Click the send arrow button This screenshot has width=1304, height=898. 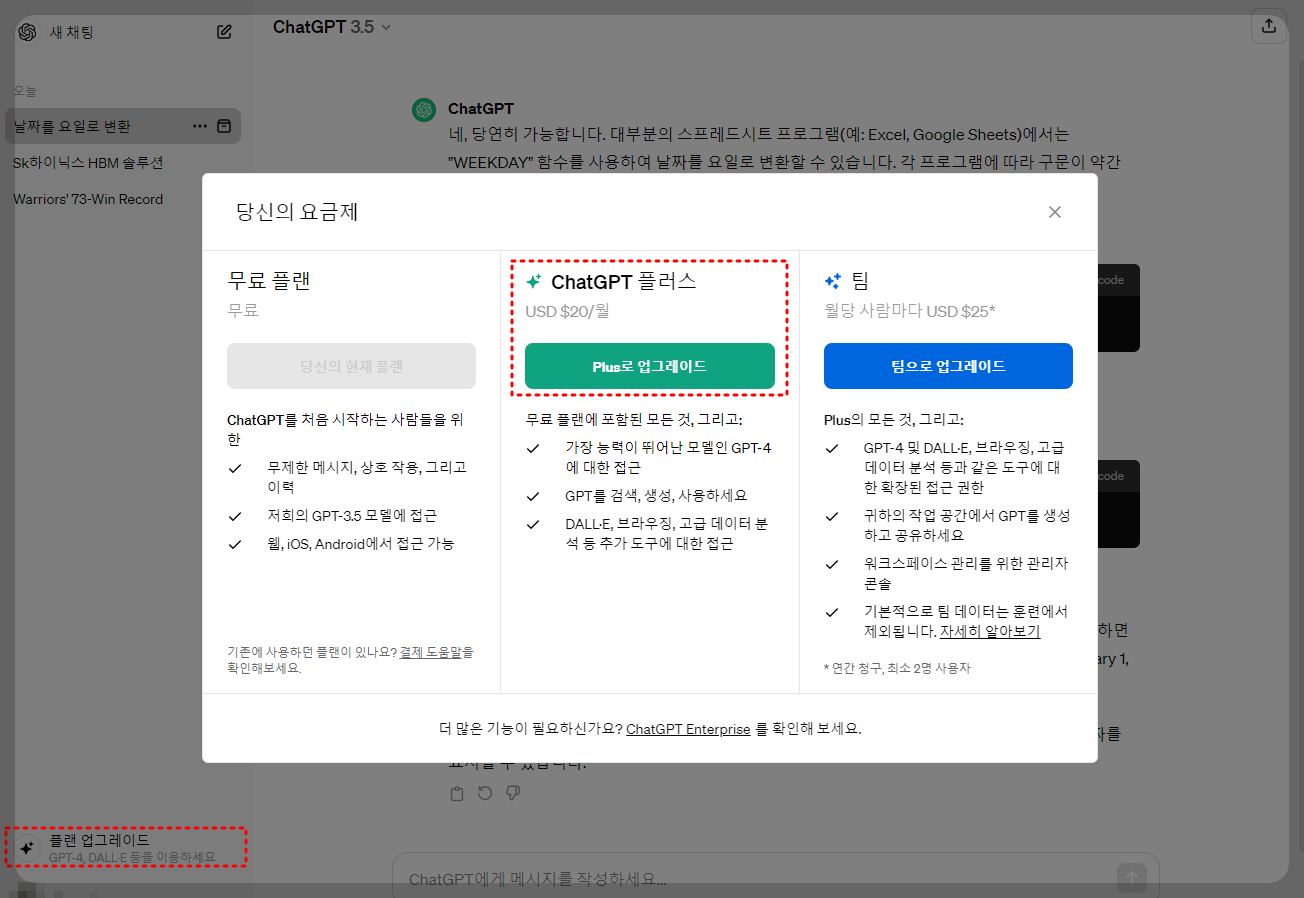point(1132,879)
